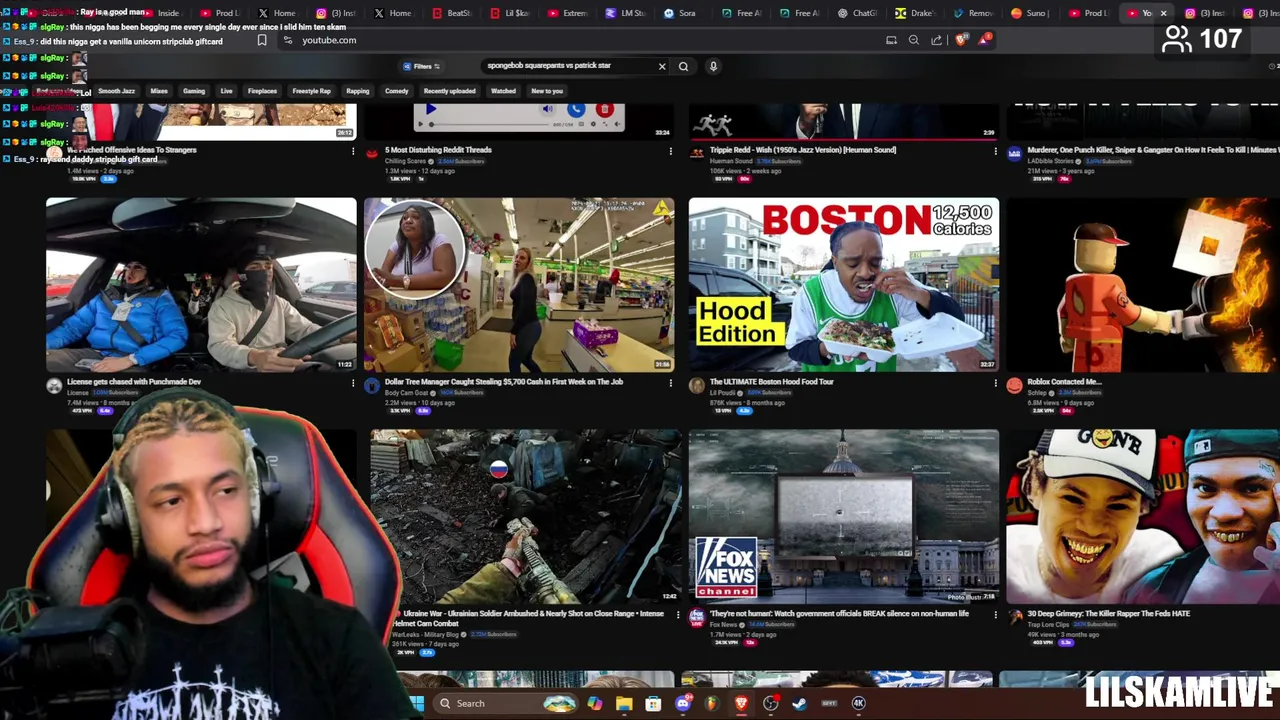Launch Copilot from the taskbar
Viewport: 1280px width, 720px height.
(x=595, y=703)
